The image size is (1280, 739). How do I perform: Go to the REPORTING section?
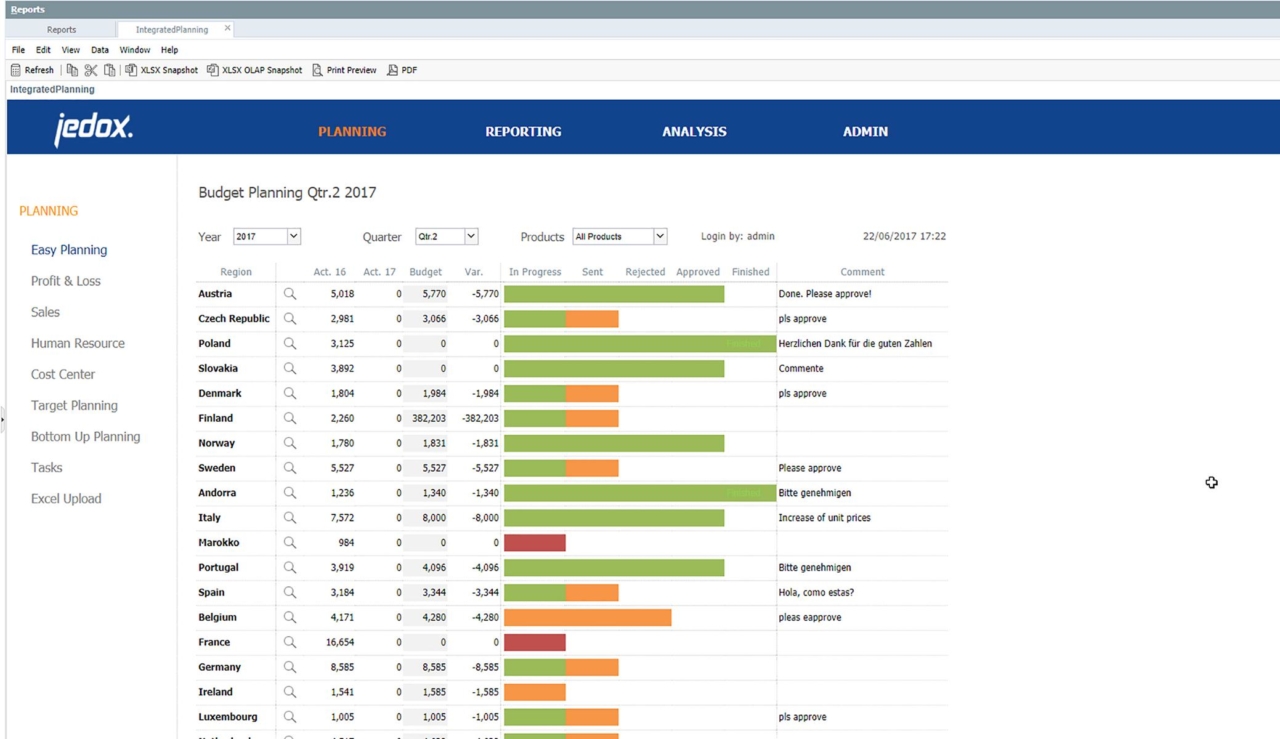pos(523,131)
